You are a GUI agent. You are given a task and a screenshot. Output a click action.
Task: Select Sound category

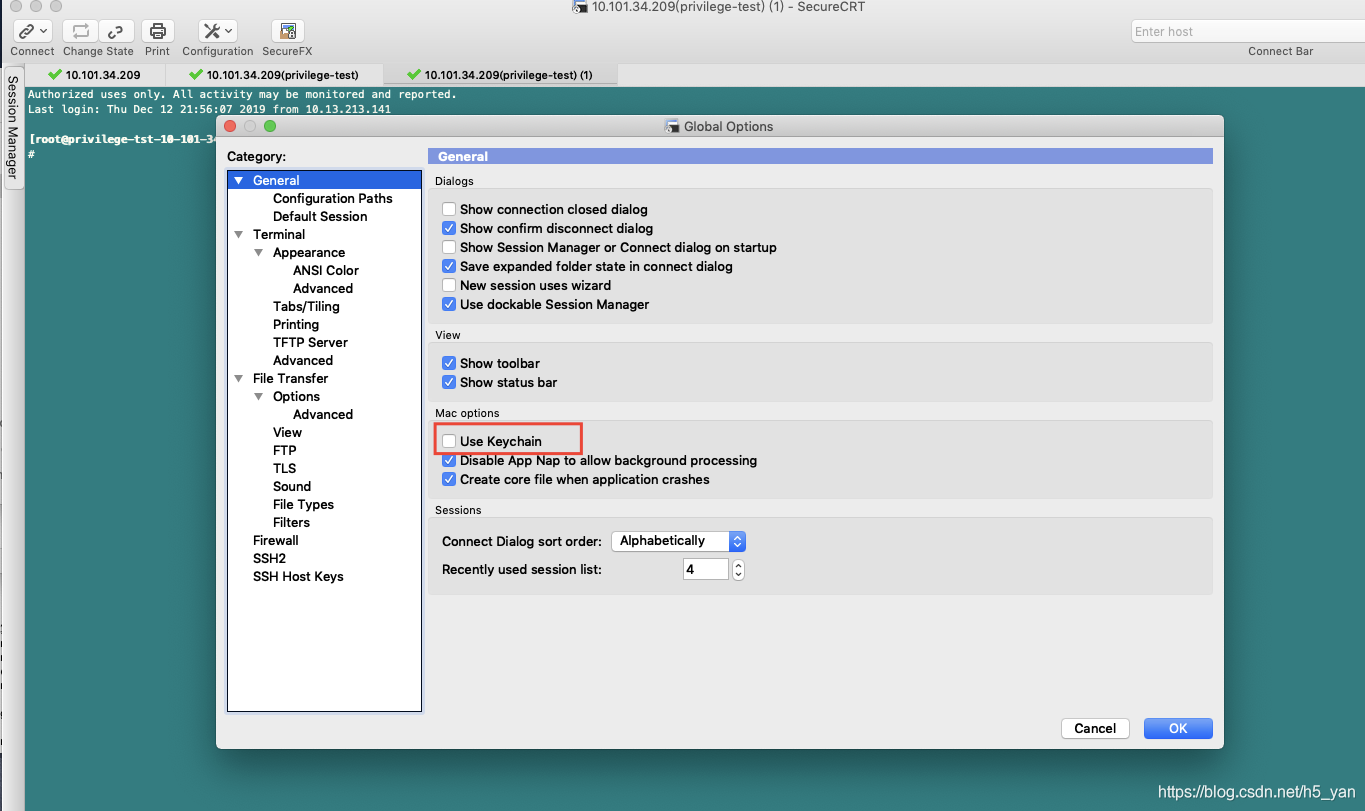(x=292, y=486)
